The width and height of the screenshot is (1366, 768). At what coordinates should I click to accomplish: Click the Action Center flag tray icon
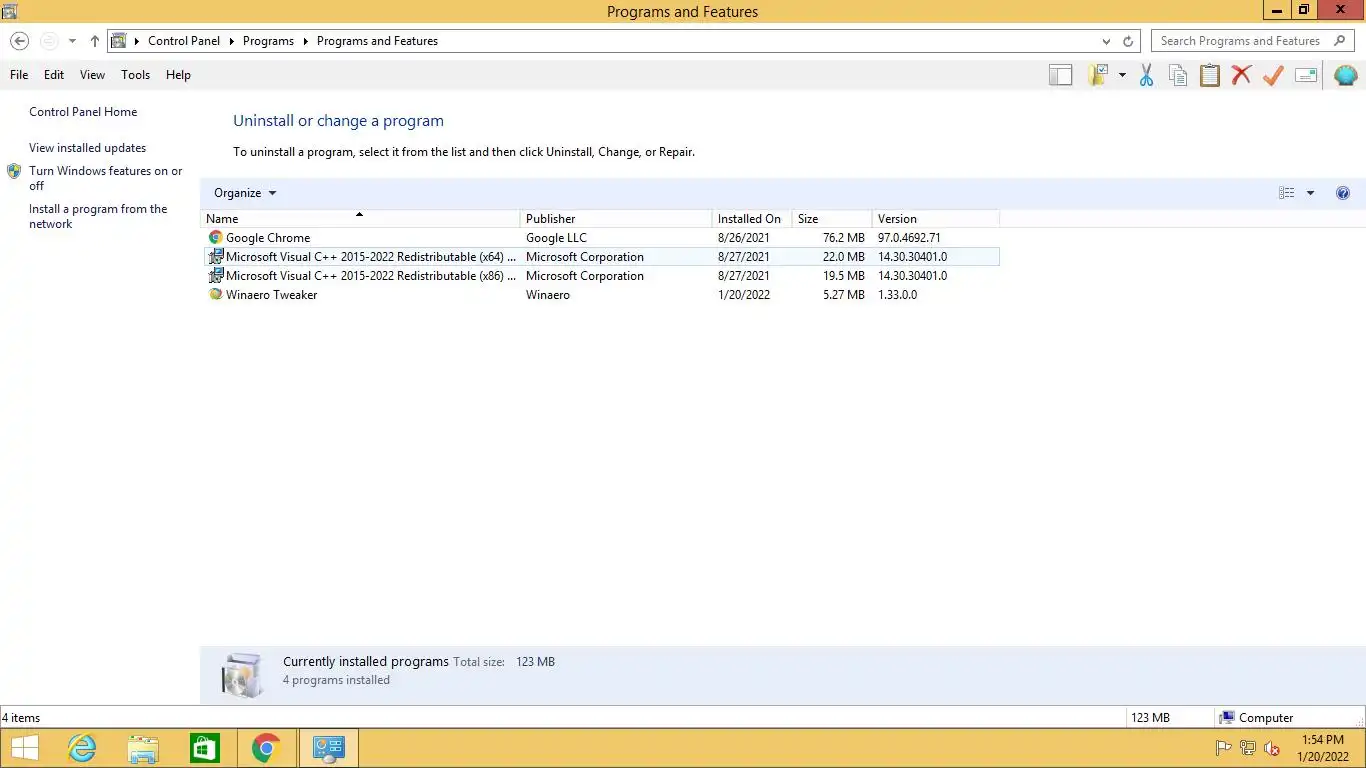tap(1223, 748)
